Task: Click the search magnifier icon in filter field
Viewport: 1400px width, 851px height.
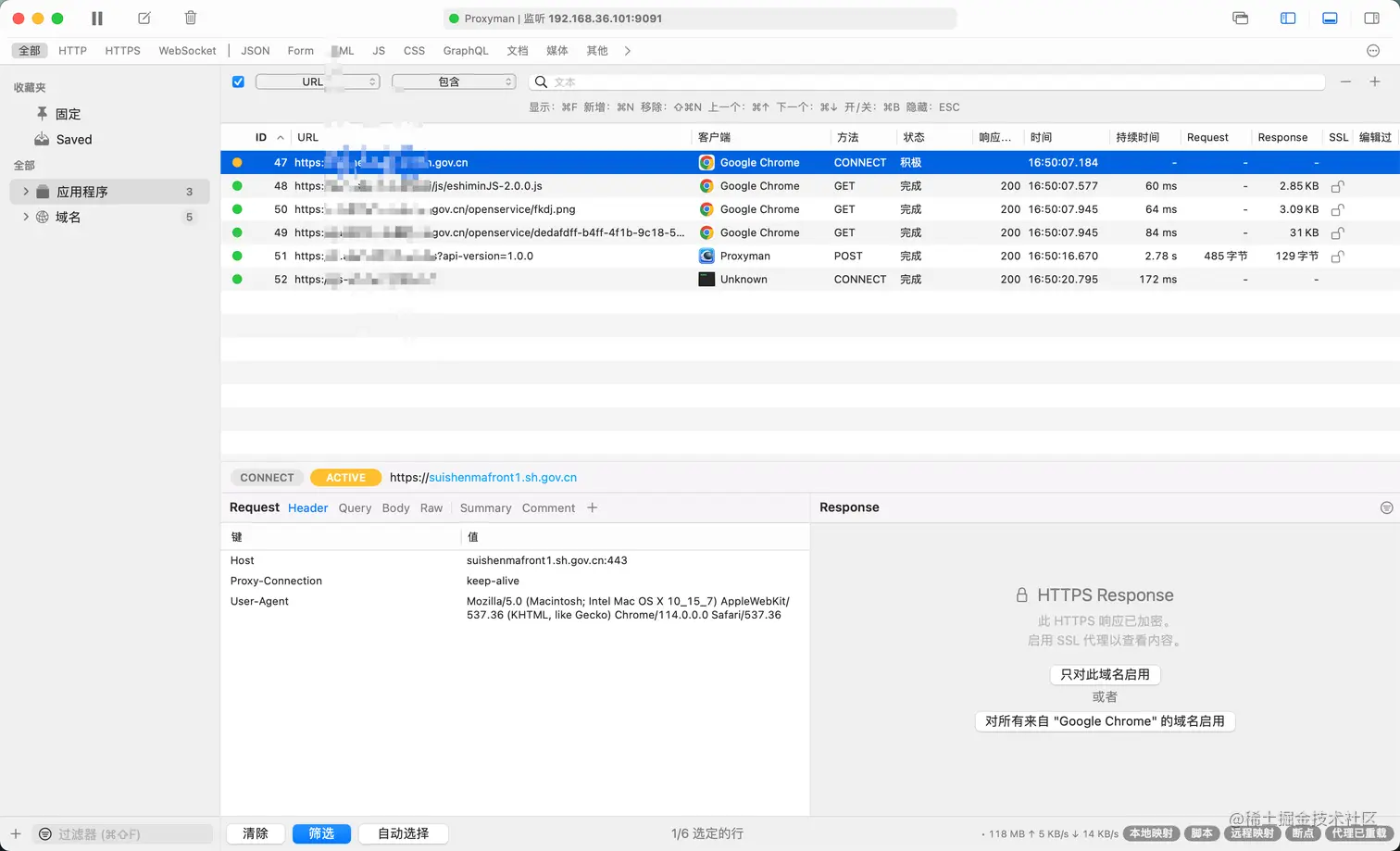Action: click(542, 81)
